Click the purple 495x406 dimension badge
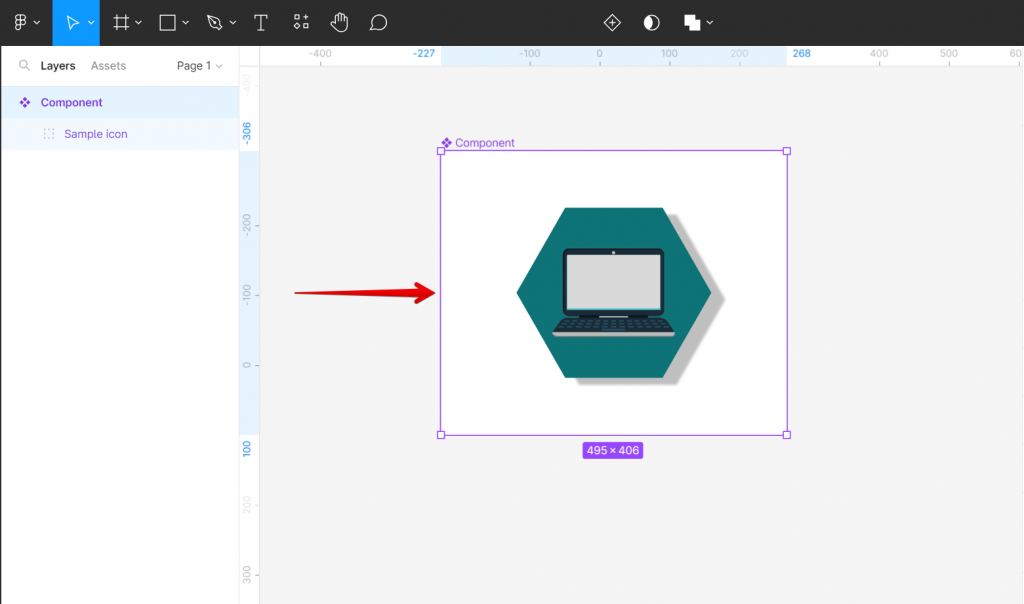The height and width of the screenshot is (604, 1024). 612,450
